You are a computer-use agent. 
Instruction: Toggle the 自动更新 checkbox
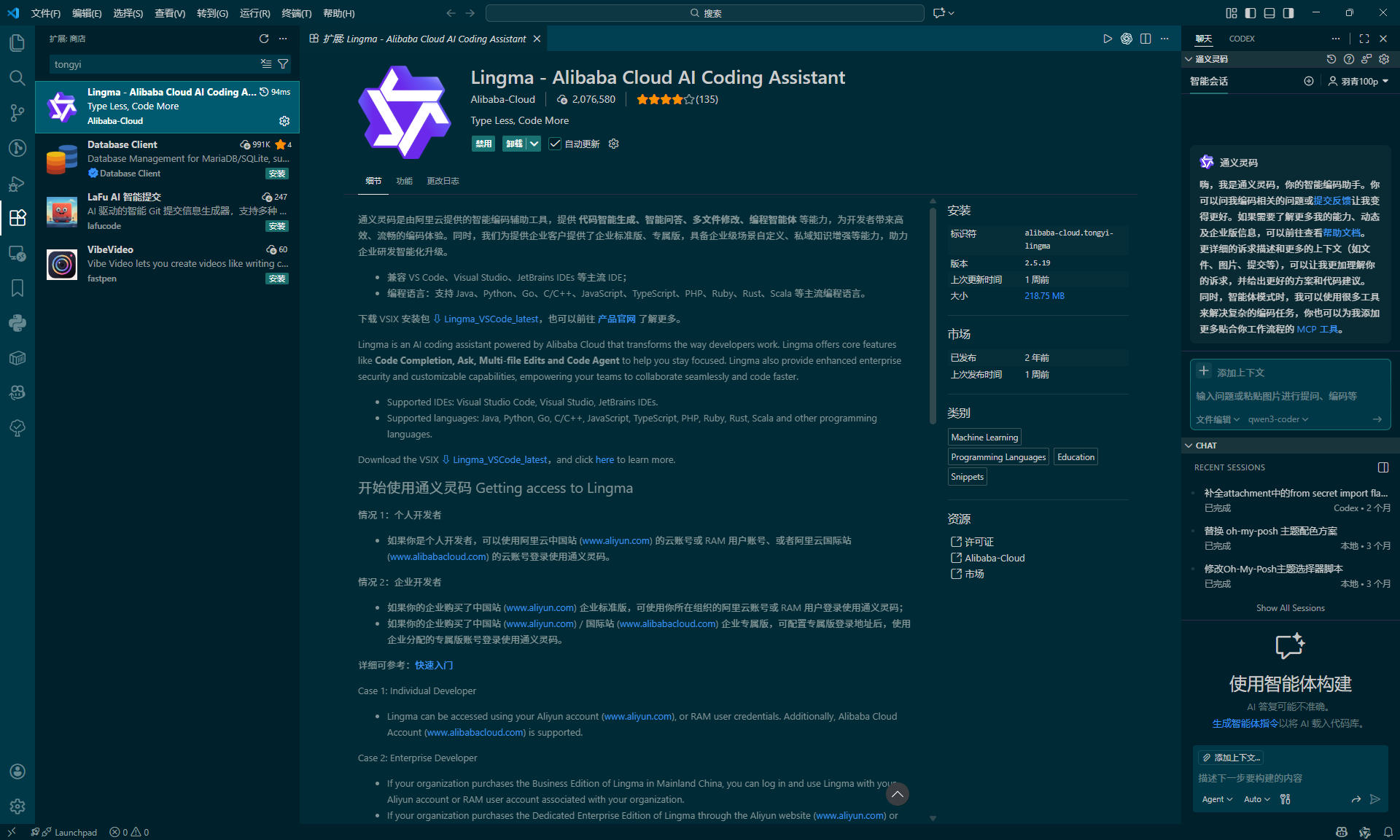click(x=556, y=144)
